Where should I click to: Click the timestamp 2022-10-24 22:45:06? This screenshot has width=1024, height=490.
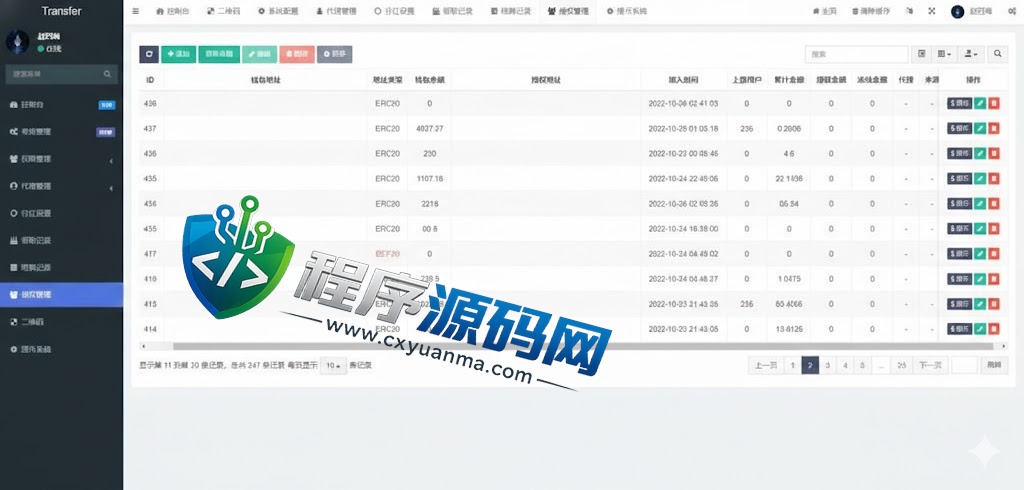[683, 178]
